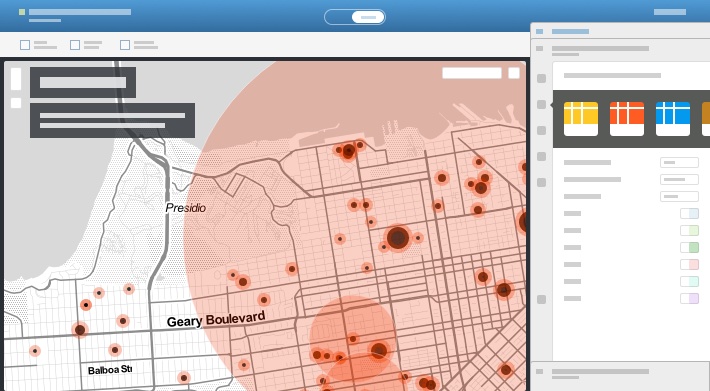Check the second checkbox in the toolbar

pyautogui.click(x=75, y=45)
